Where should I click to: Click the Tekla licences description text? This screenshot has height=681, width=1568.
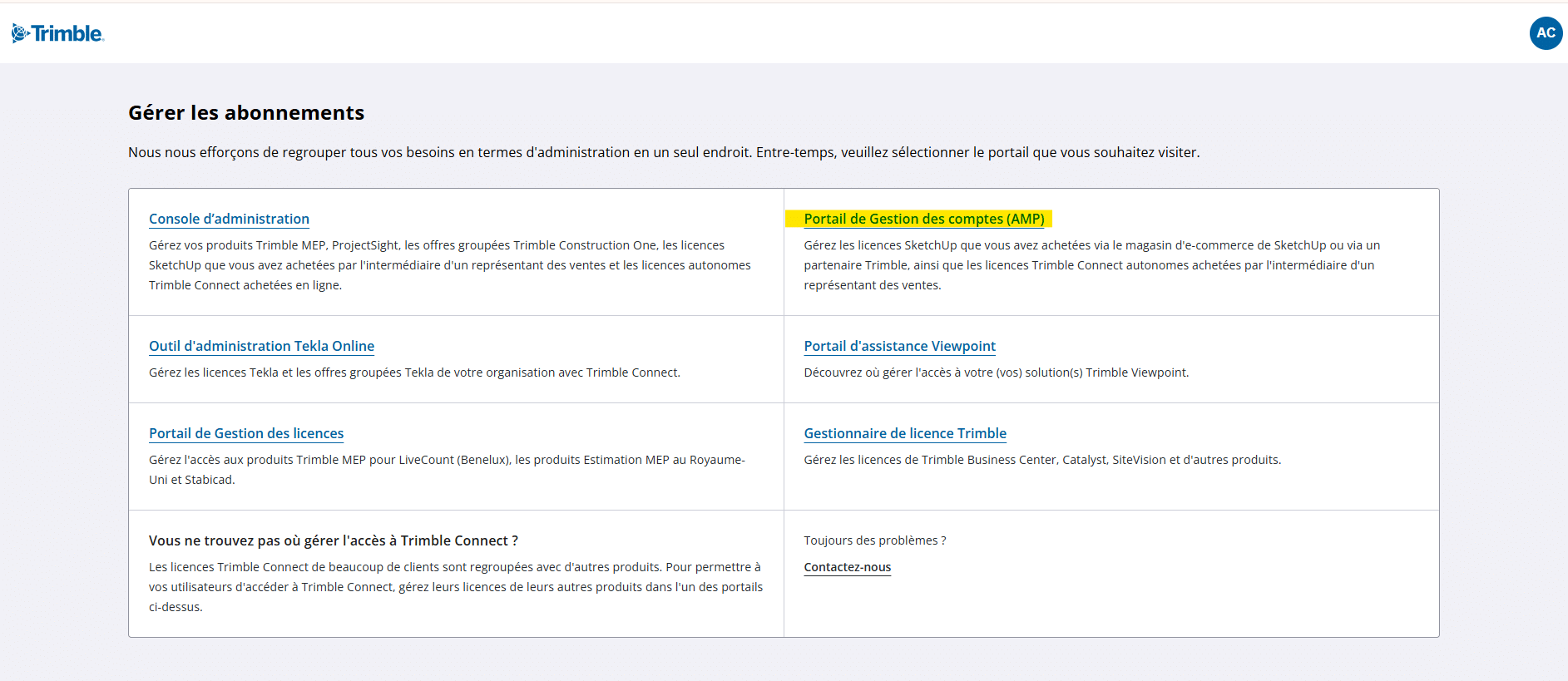414,373
